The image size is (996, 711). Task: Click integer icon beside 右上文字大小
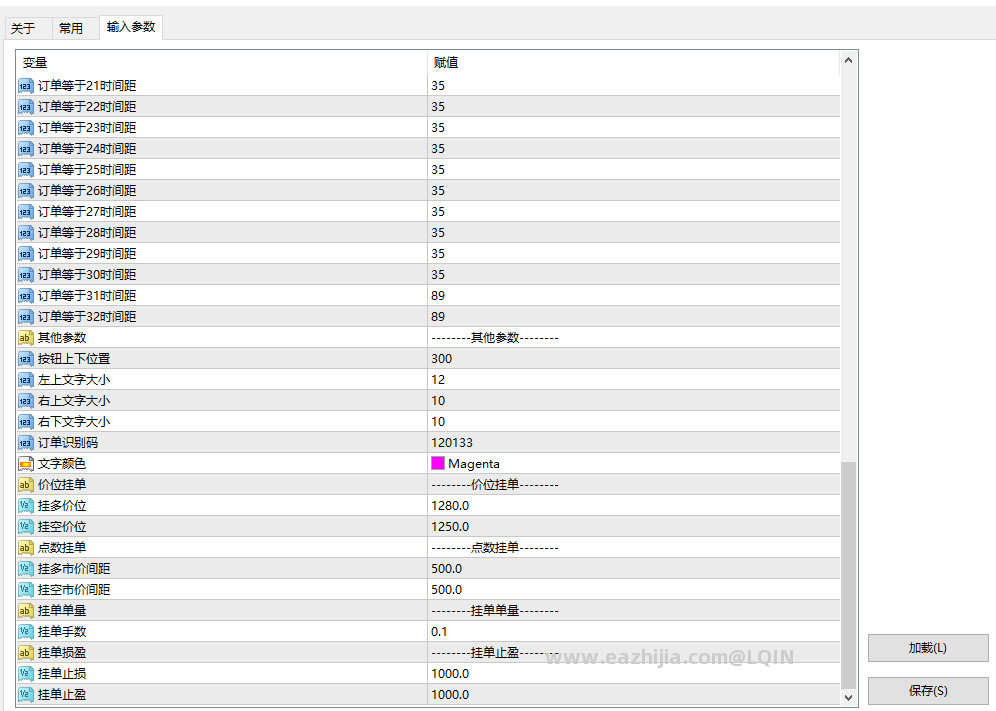[x=25, y=400]
